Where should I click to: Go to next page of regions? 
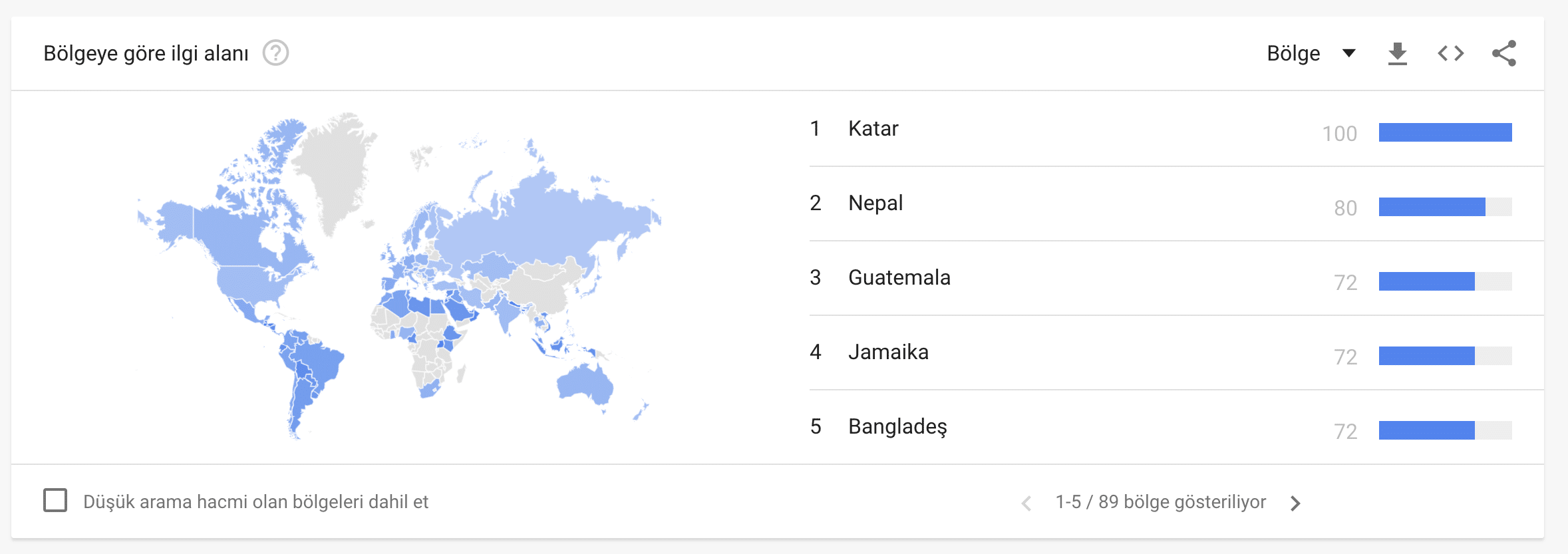click(1295, 503)
